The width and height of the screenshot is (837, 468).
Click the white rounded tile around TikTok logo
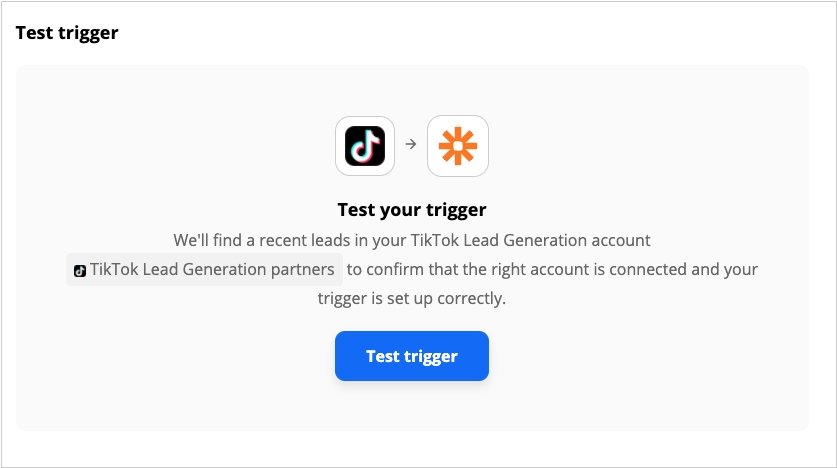(365, 146)
